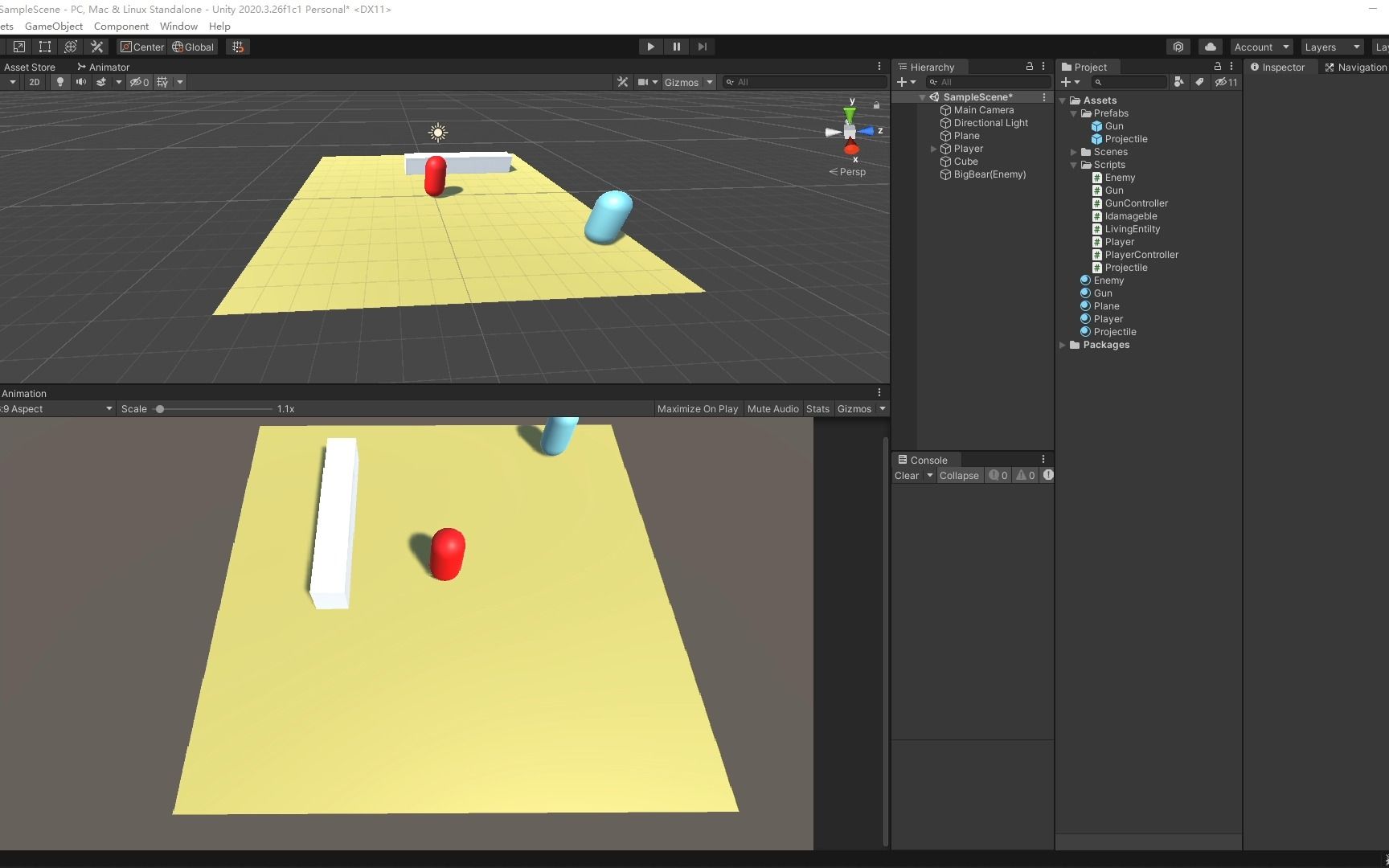Screen dimensions: 1389x868
Task: Open the search by type icon in Project
Action: 1179,82
